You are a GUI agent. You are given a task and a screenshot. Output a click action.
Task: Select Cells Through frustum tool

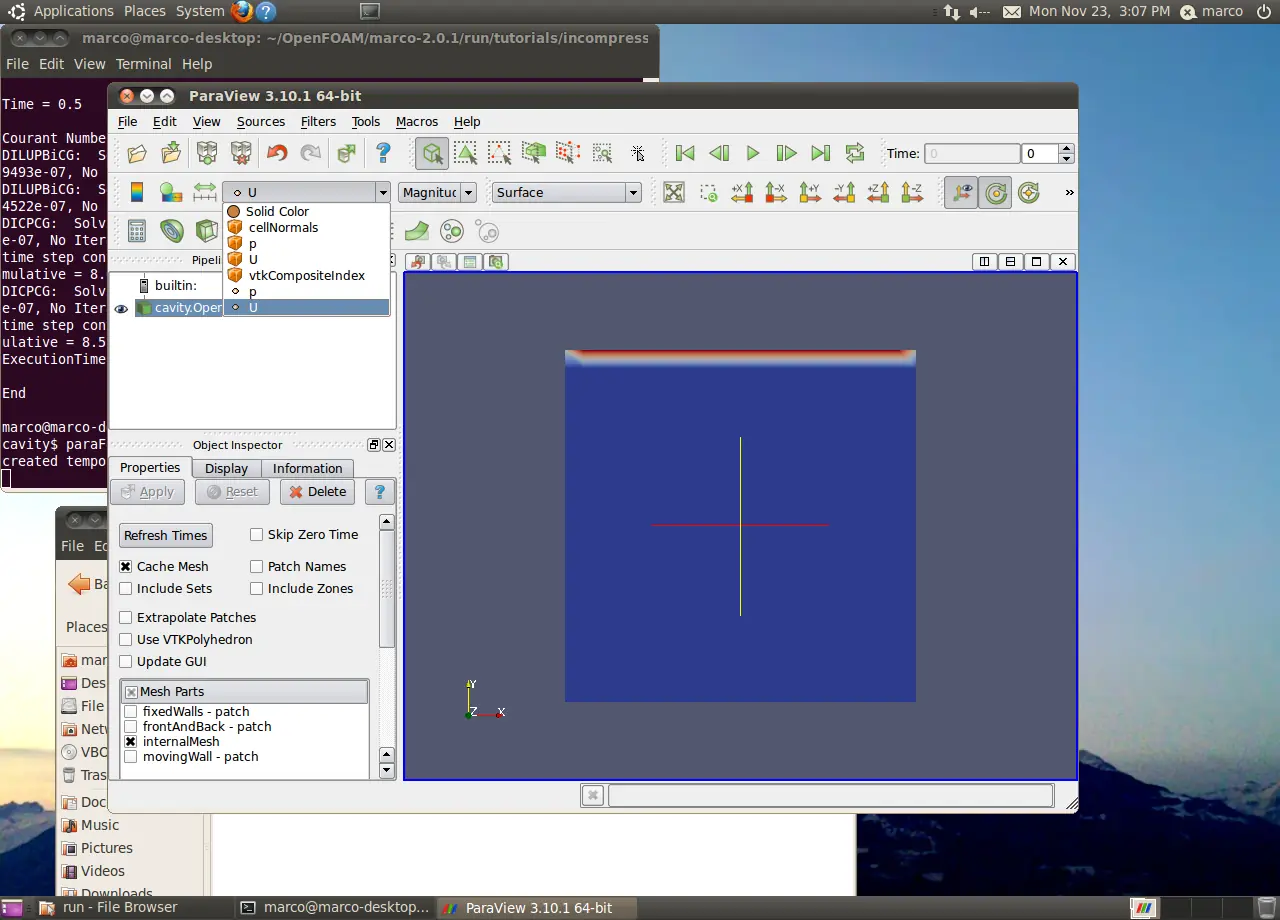coord(534,153)
